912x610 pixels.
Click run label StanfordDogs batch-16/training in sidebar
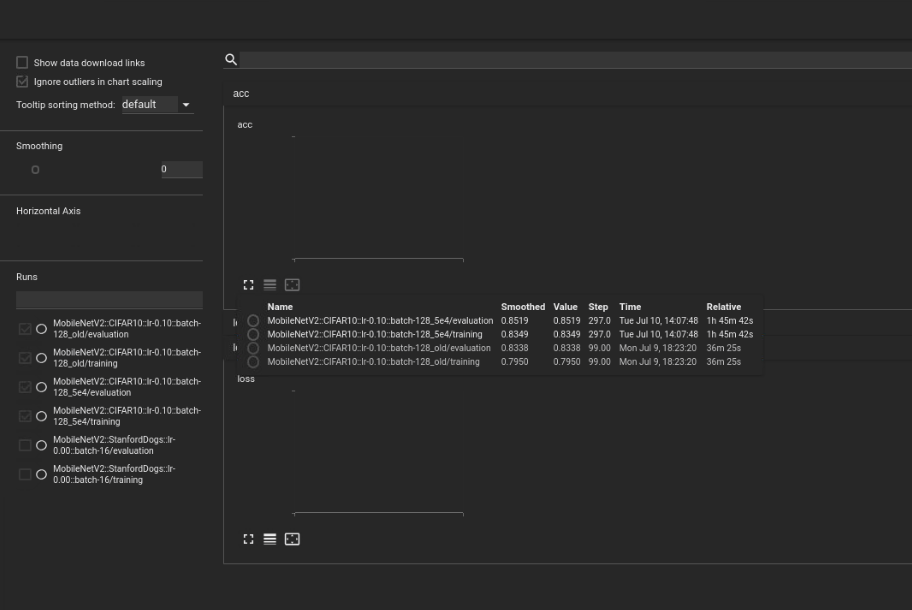114,475
